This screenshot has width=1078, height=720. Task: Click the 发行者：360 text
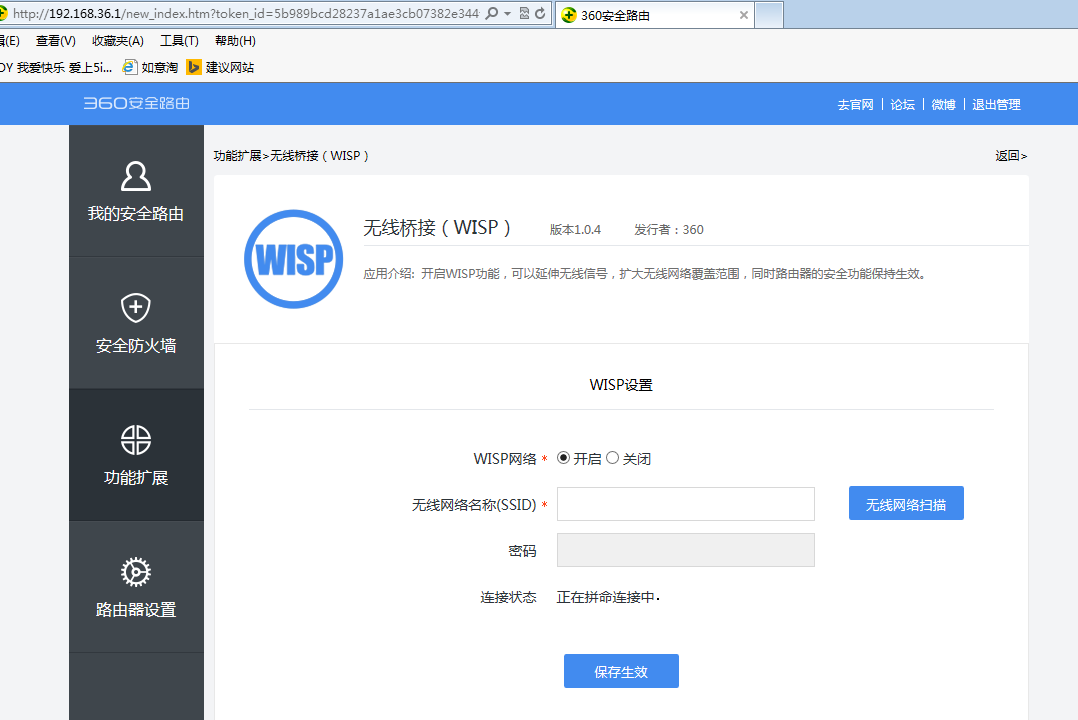pos(669,230)
